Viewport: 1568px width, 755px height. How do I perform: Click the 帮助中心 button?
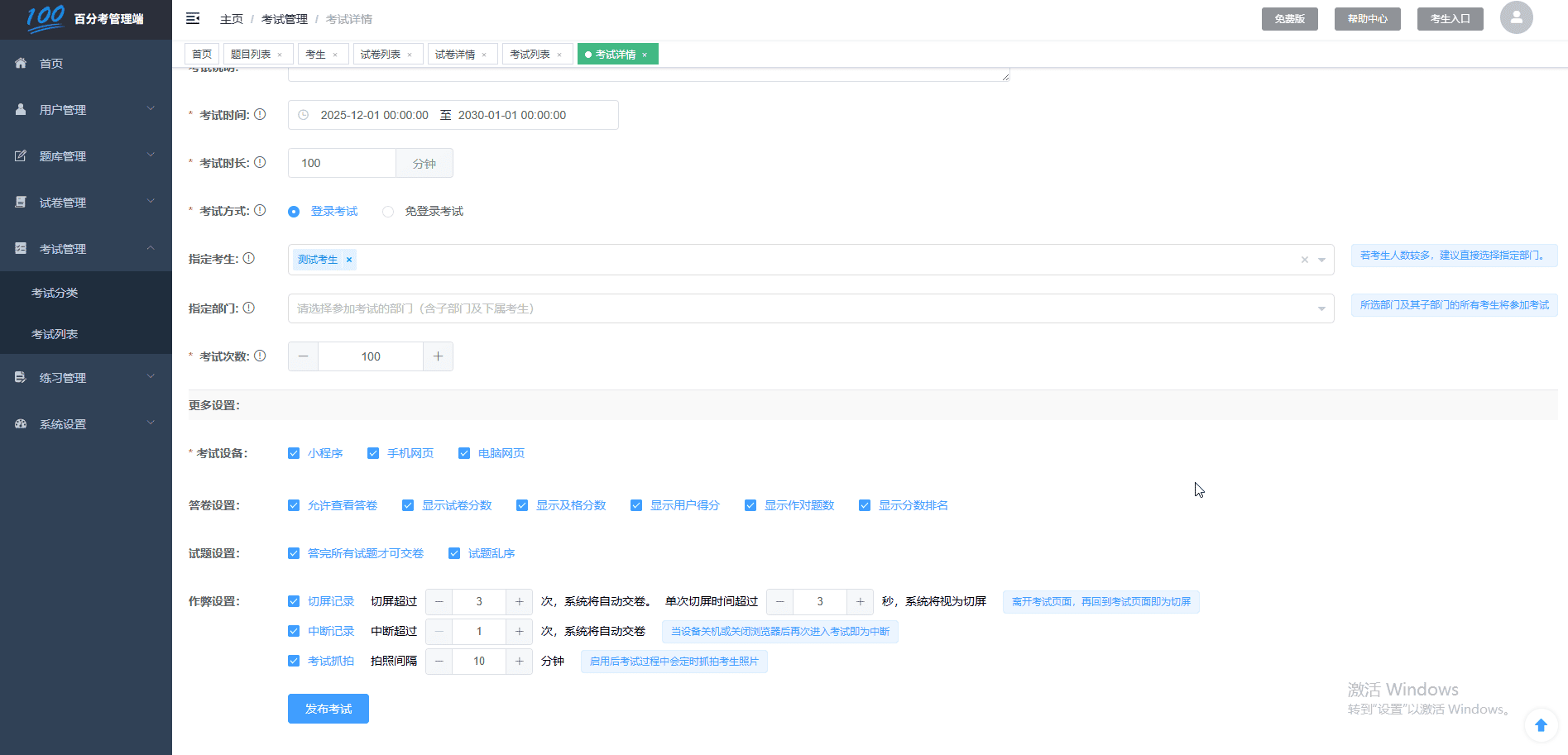click(1367, 19)
